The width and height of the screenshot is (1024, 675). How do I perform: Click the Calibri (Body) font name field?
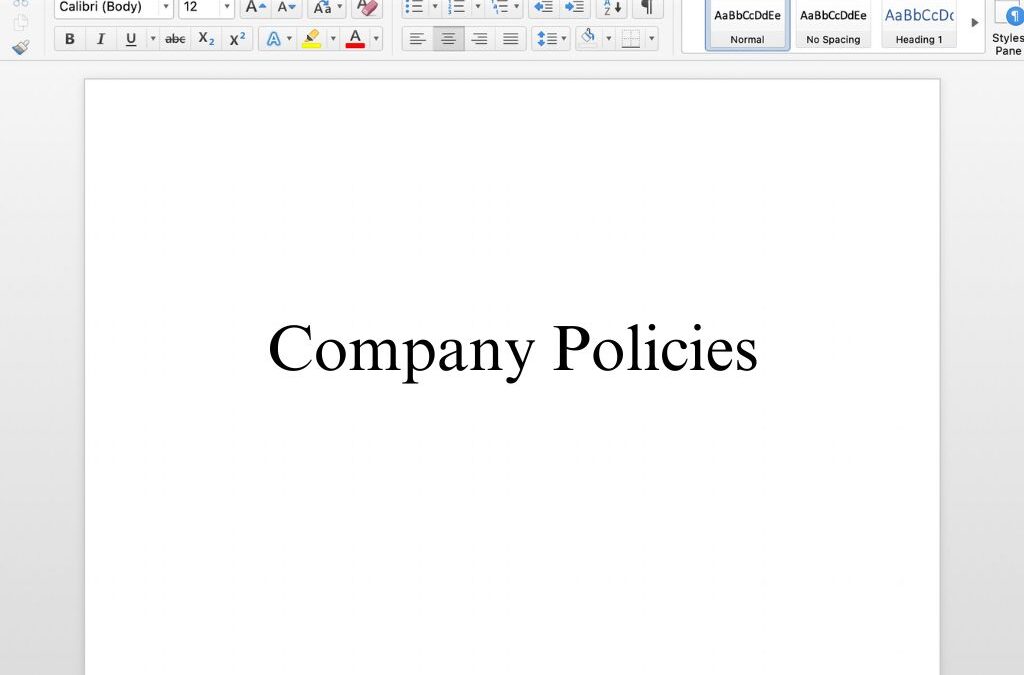(106, 7)
